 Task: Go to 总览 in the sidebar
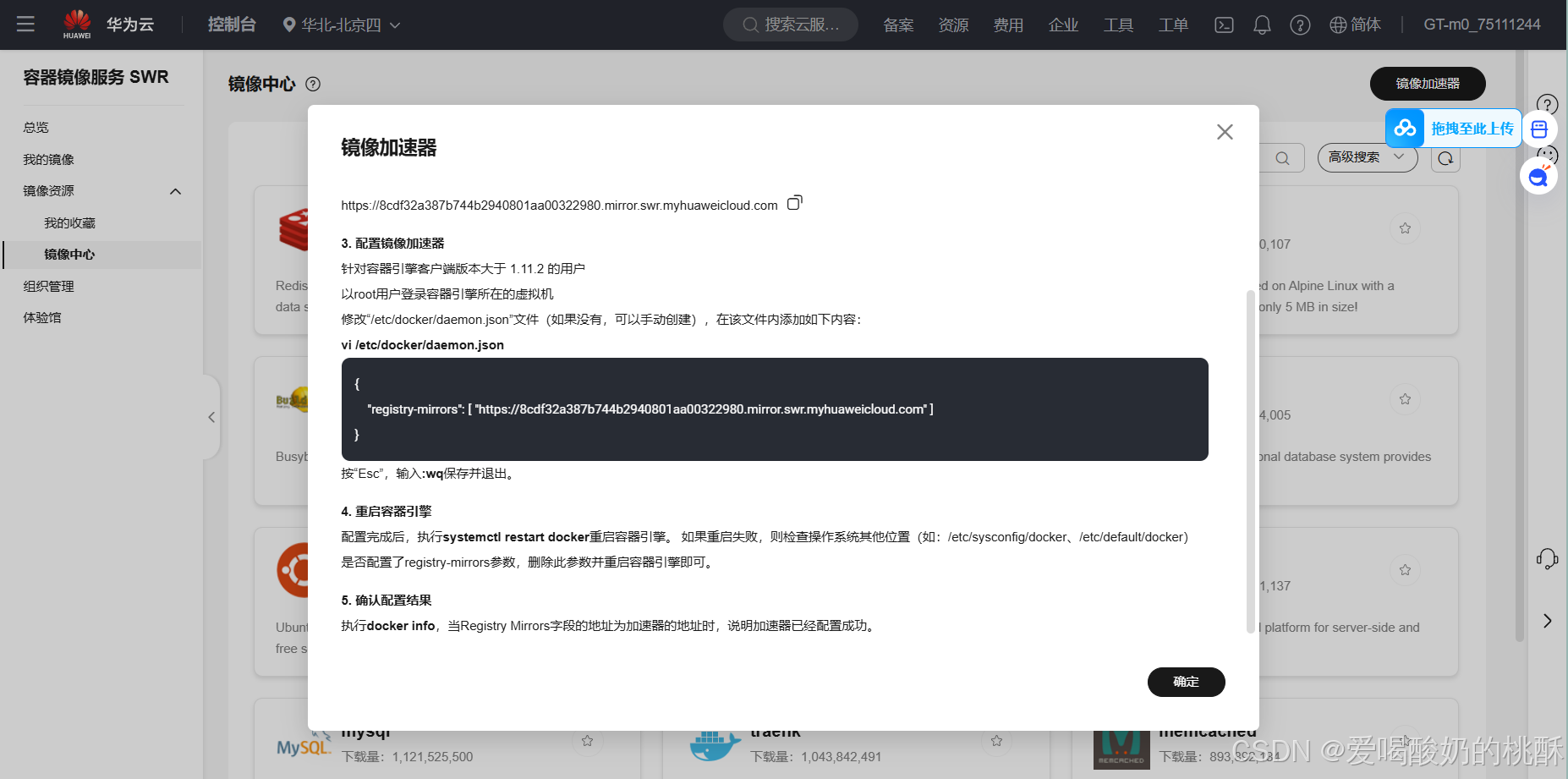click(36, 128)
